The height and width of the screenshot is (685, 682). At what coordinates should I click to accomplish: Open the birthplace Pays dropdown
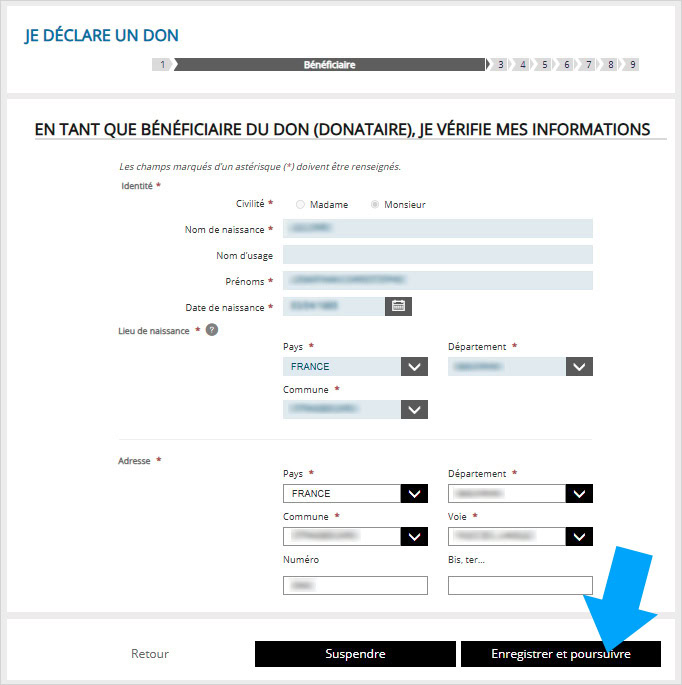355,366
